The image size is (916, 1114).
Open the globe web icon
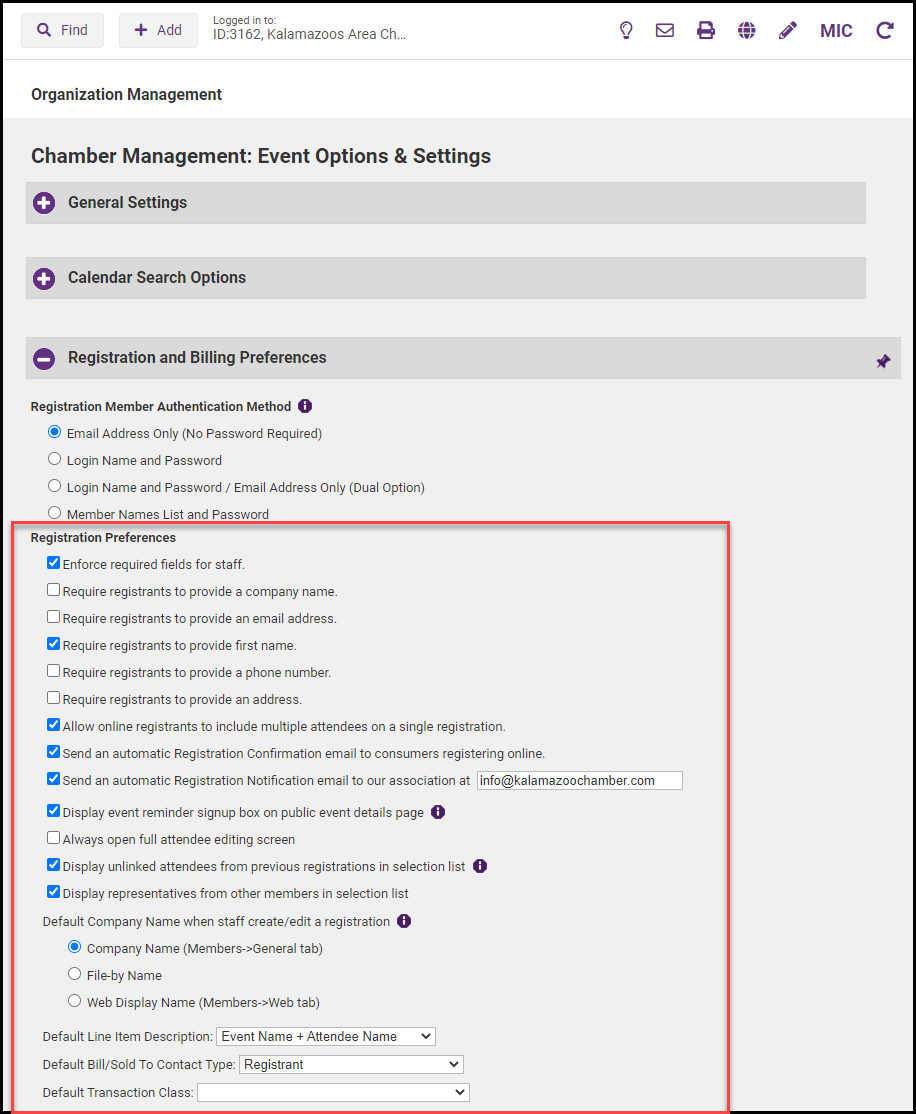tap(747, 30)
